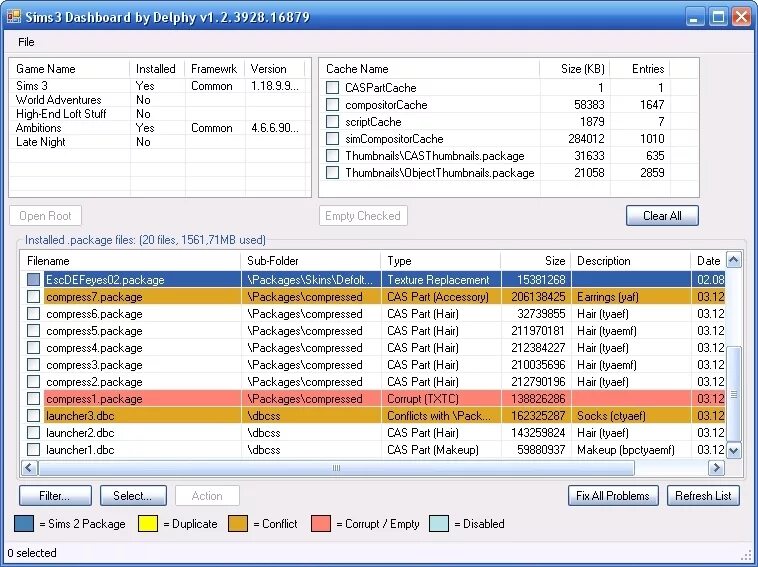
Task: Click the vertical scrollbar thumb
Action: (733, 394)
